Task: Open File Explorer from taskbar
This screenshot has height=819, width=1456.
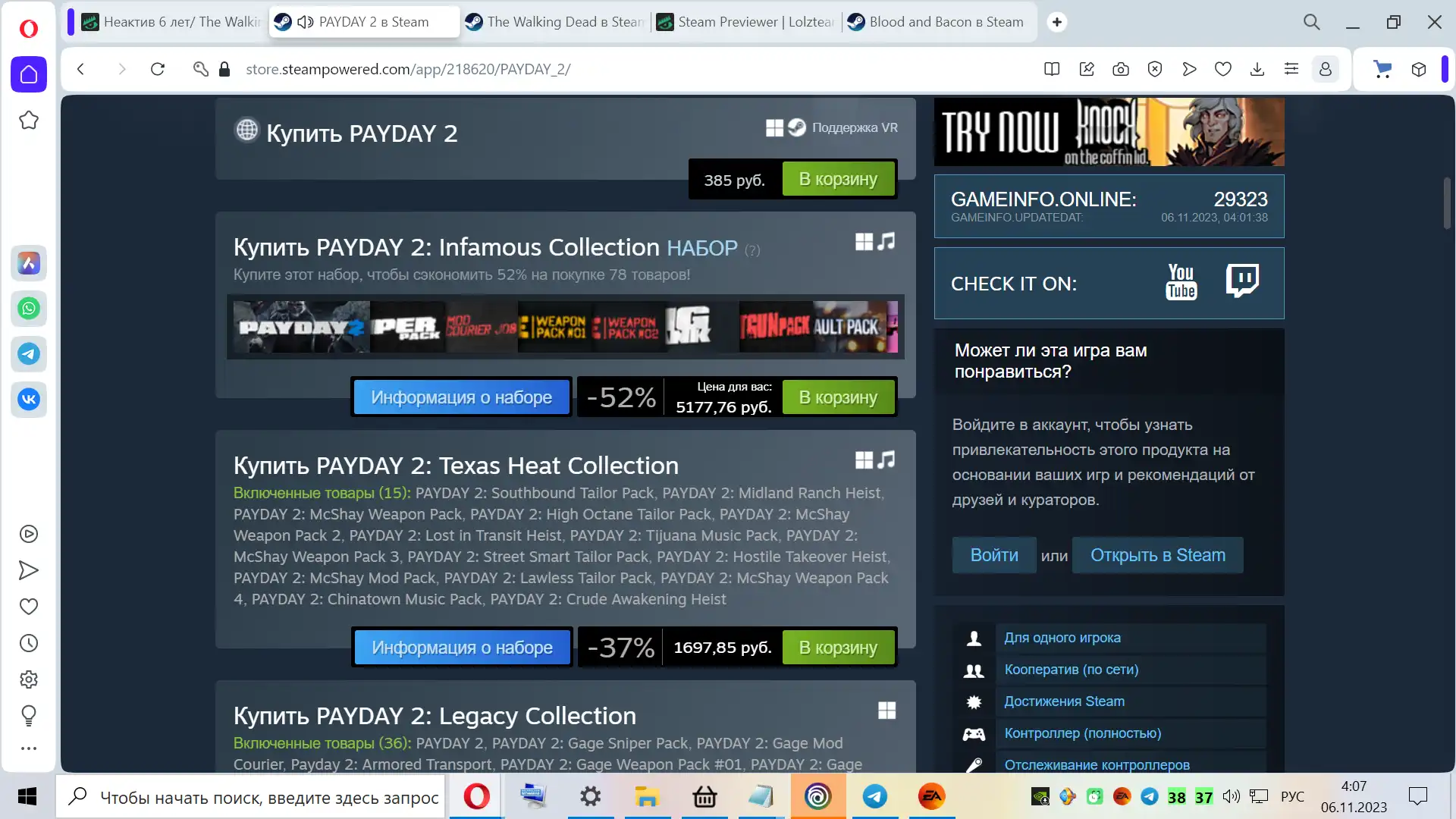Action: 646,797
